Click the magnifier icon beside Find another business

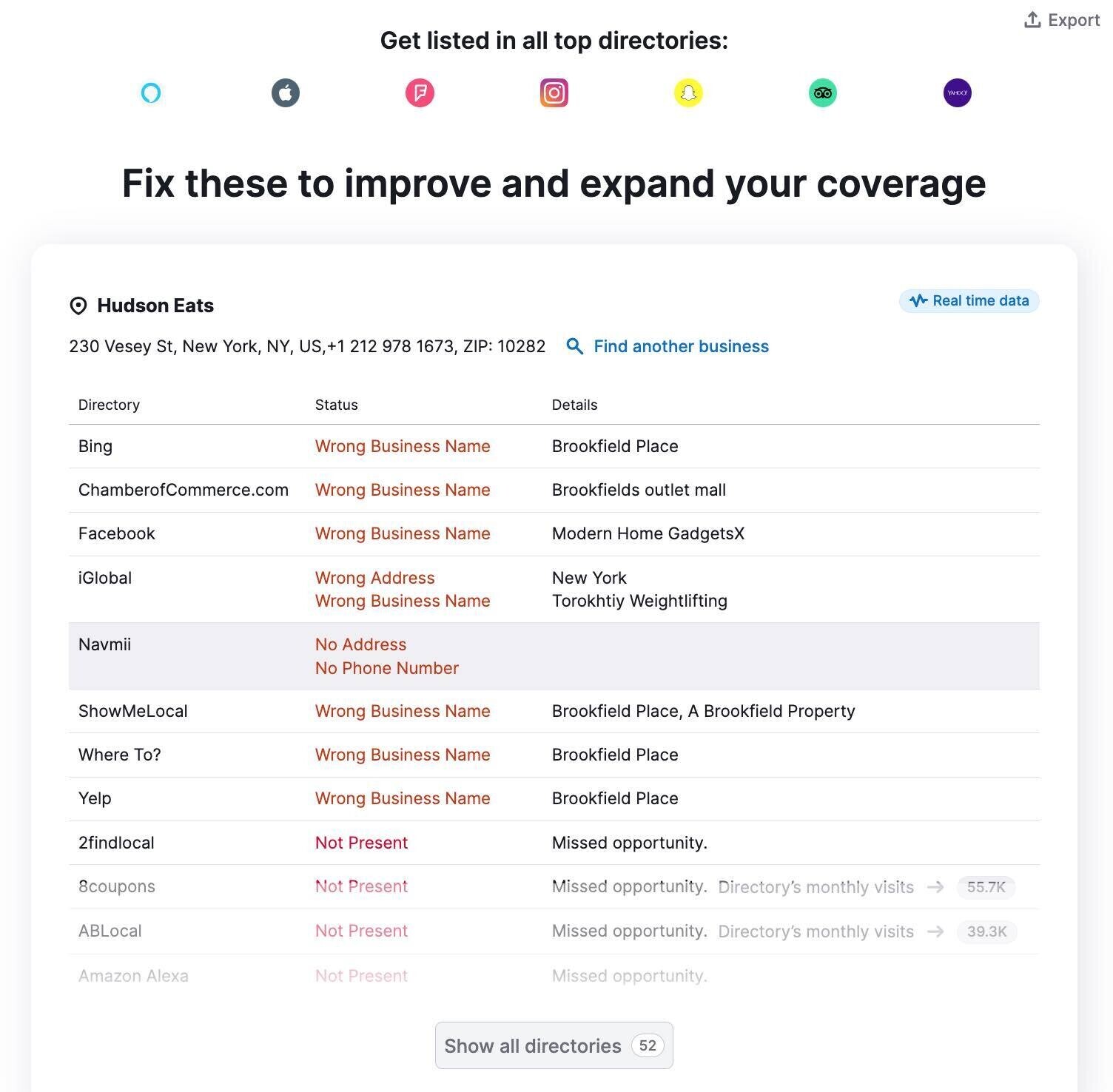click(574, 346)
